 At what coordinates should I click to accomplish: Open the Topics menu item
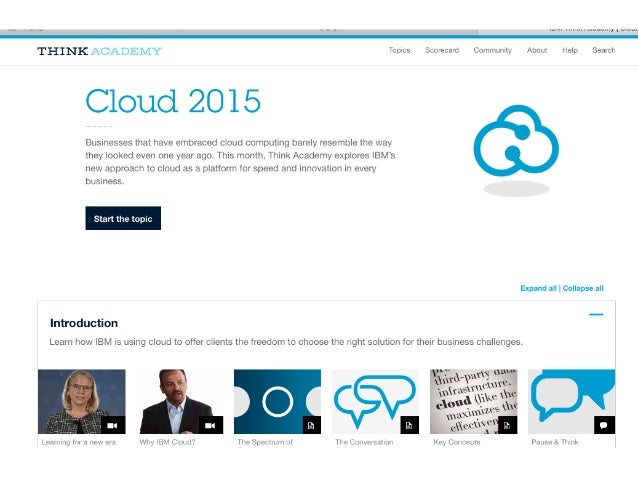[x=399, y=50]
